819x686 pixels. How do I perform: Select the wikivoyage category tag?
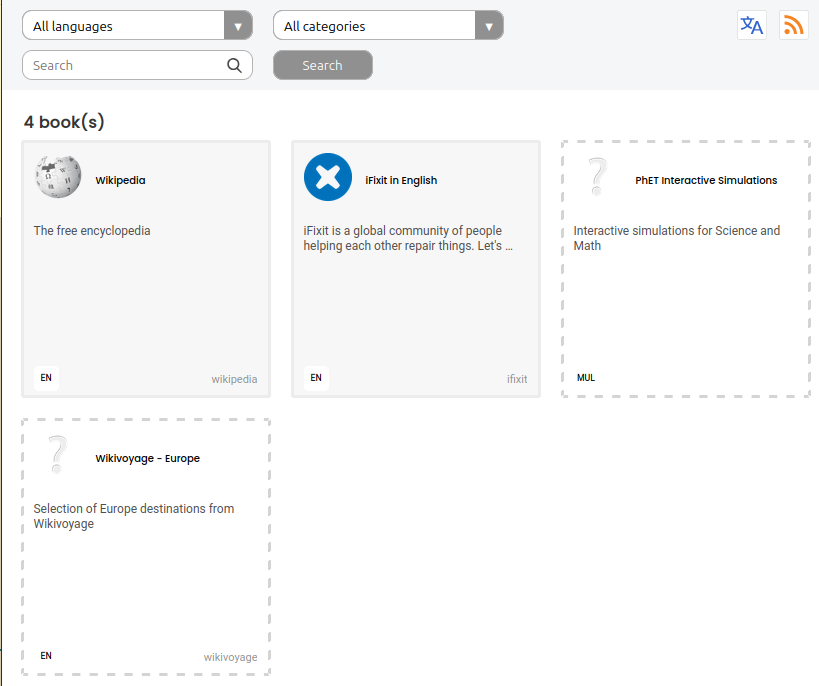tap(230, 657)
